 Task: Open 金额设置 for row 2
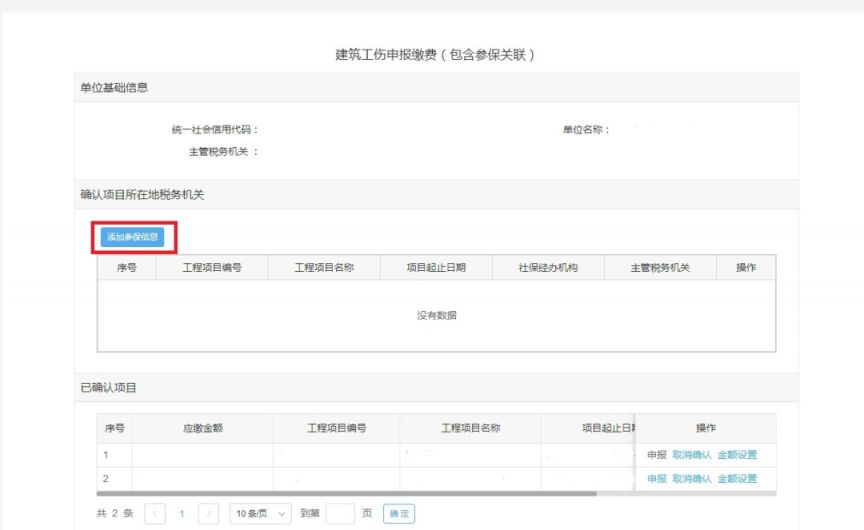(x=737, y=479)
